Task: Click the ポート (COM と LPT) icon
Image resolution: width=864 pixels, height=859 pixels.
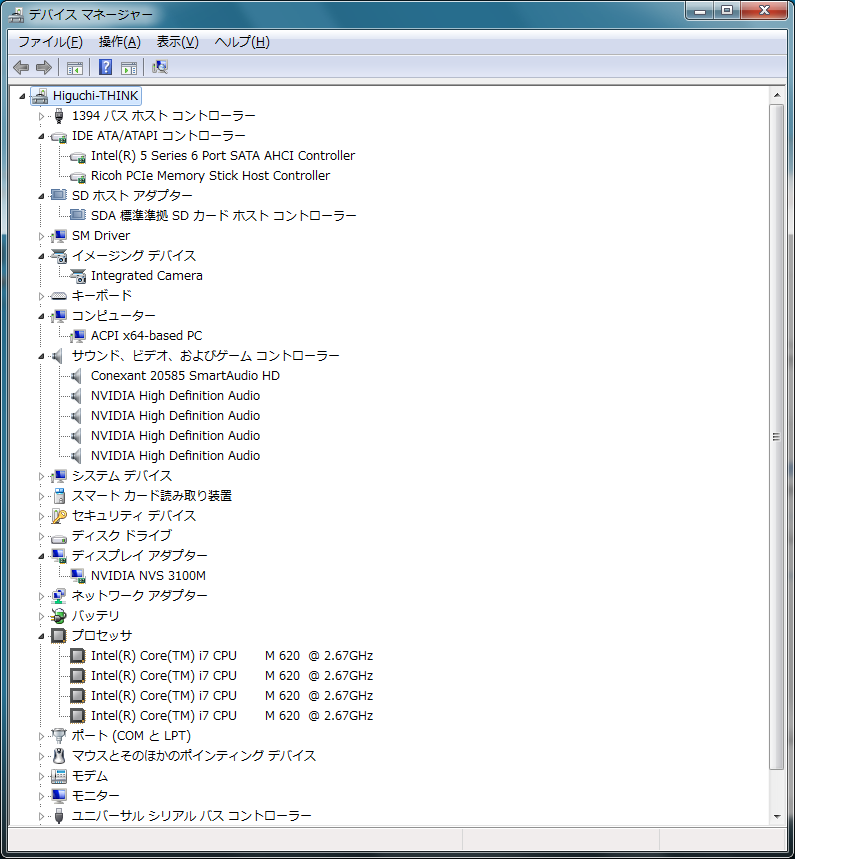Action: (58, 736)
